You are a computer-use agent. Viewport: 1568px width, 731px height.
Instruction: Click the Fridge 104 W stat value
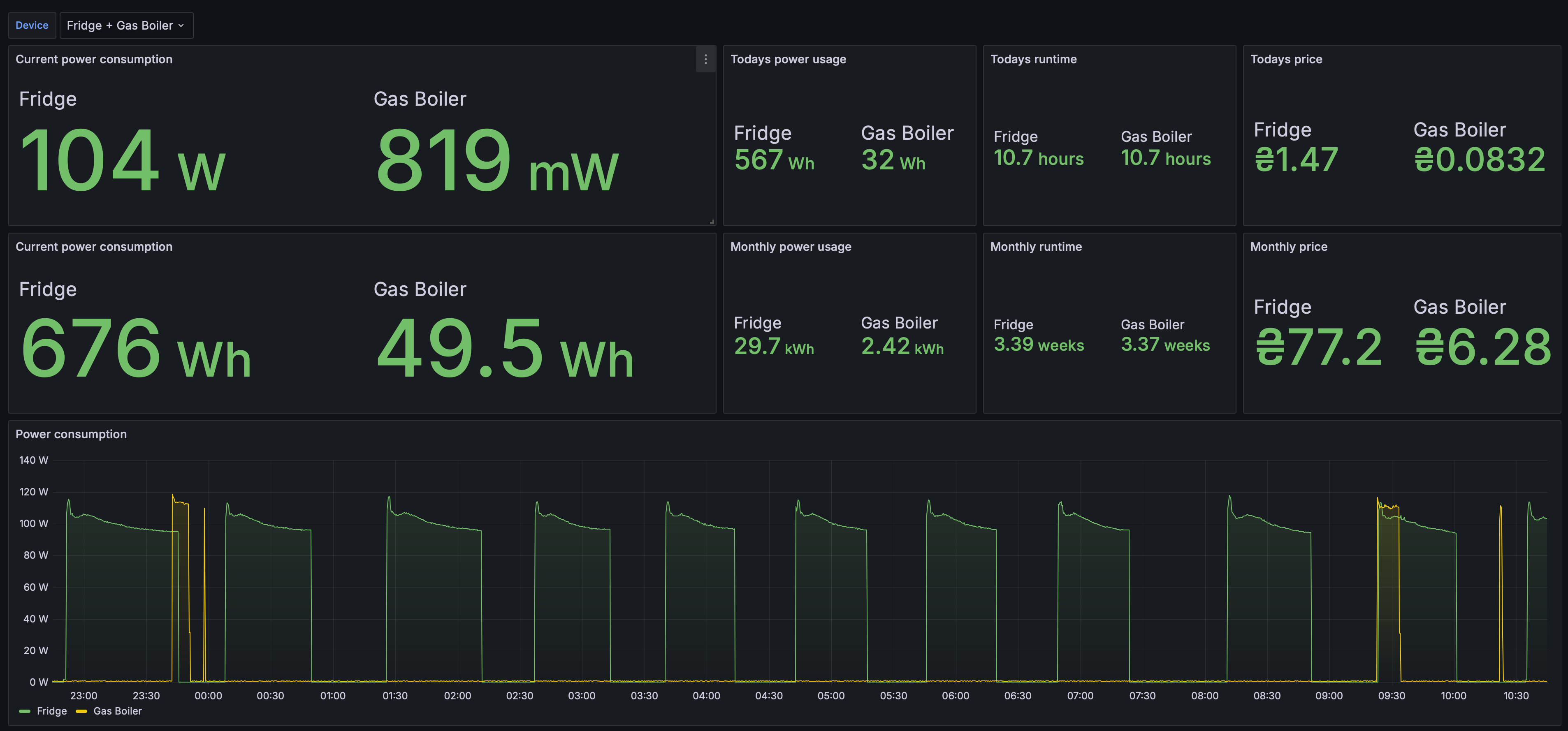(x=122, y=161)
